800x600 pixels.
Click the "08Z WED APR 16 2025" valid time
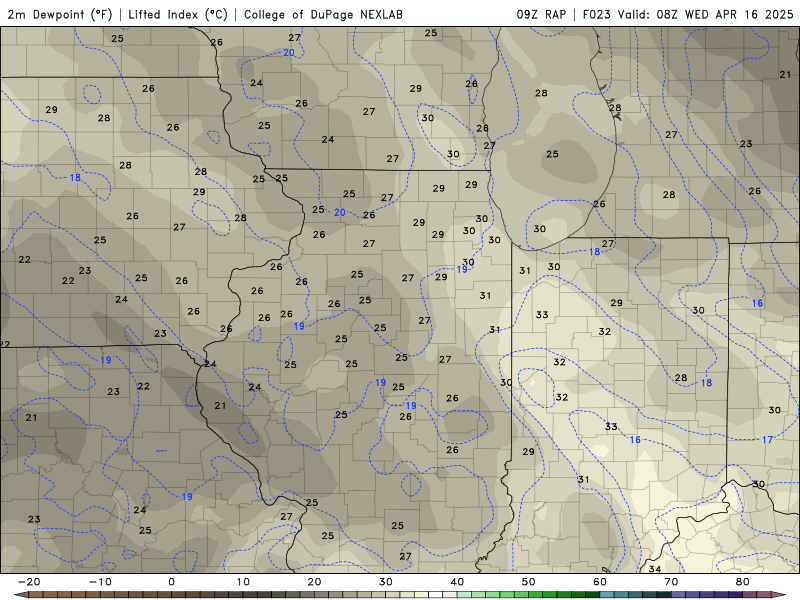[x=724, y=14]
